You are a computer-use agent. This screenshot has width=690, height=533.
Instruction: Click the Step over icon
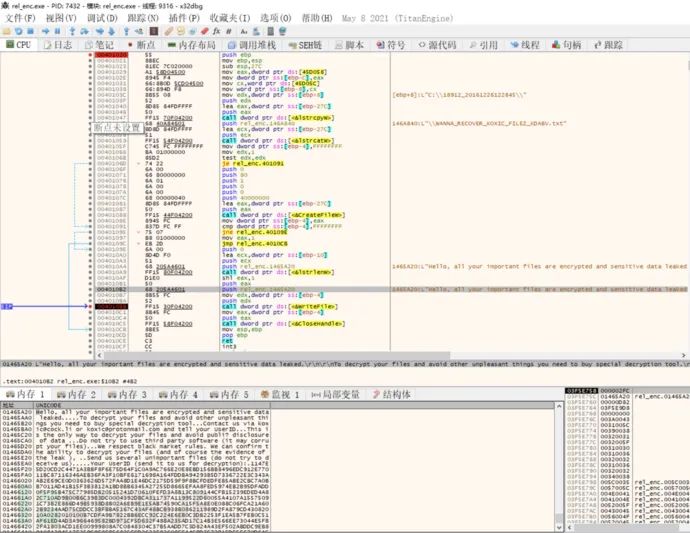[84, 31]
